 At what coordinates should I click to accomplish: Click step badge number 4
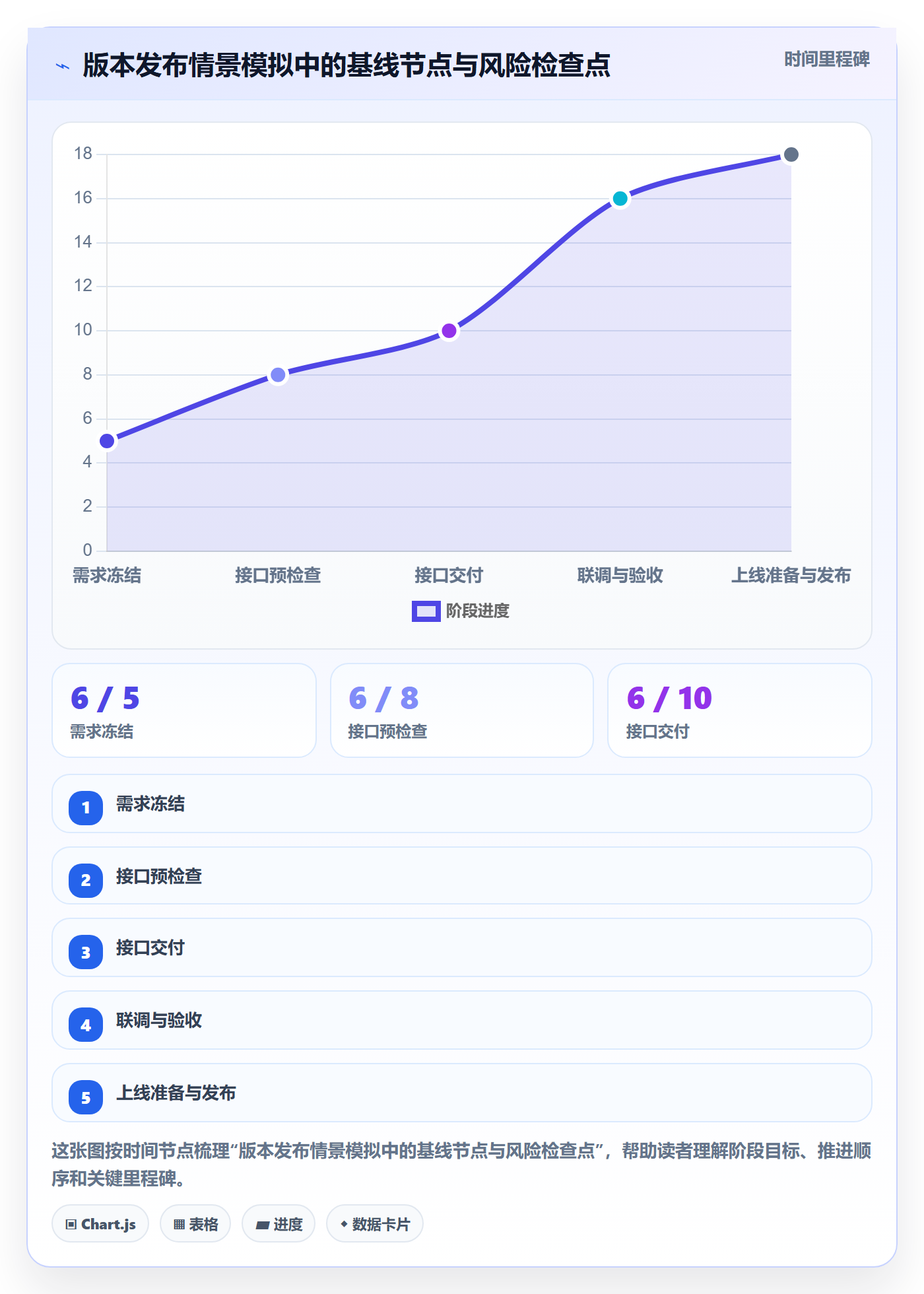tap(86, 1025)
